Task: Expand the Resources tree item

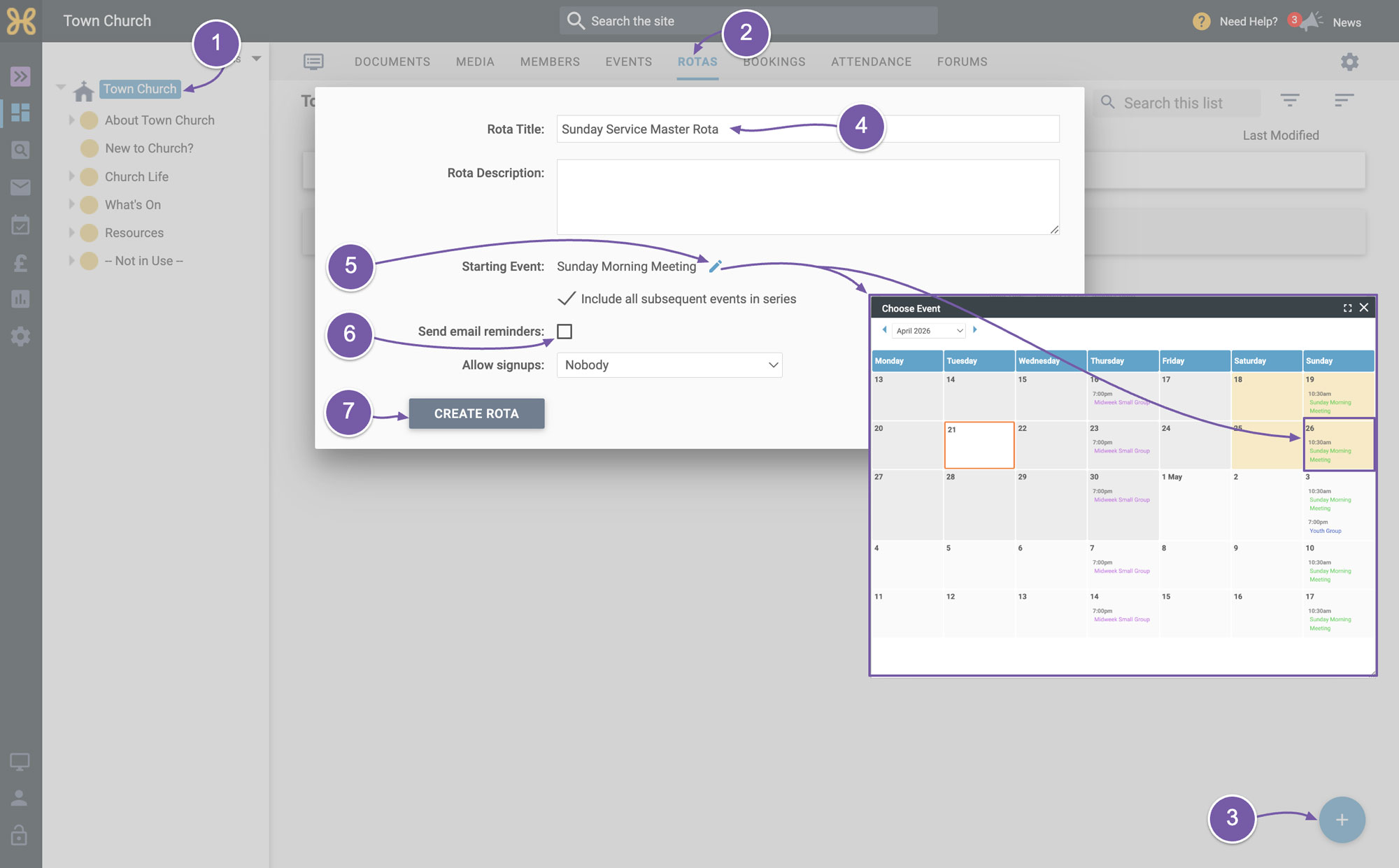Action: [71, 232]
